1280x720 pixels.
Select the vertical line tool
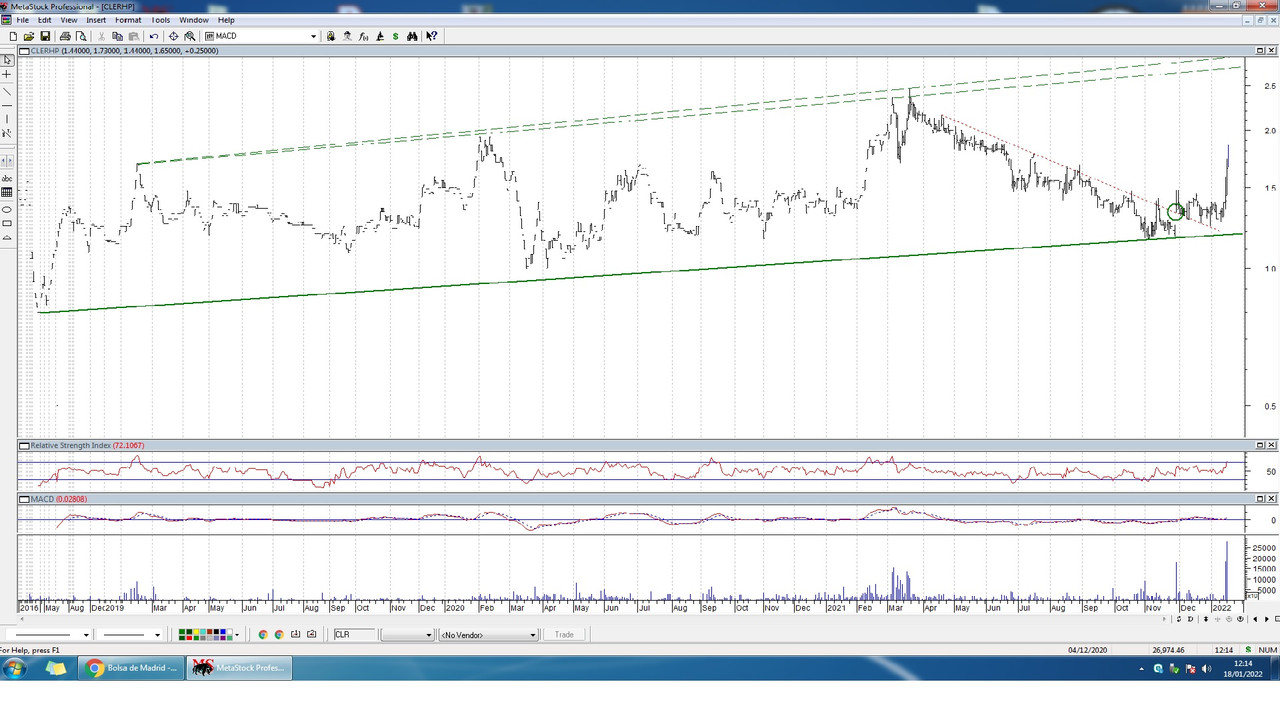[7, 119]
